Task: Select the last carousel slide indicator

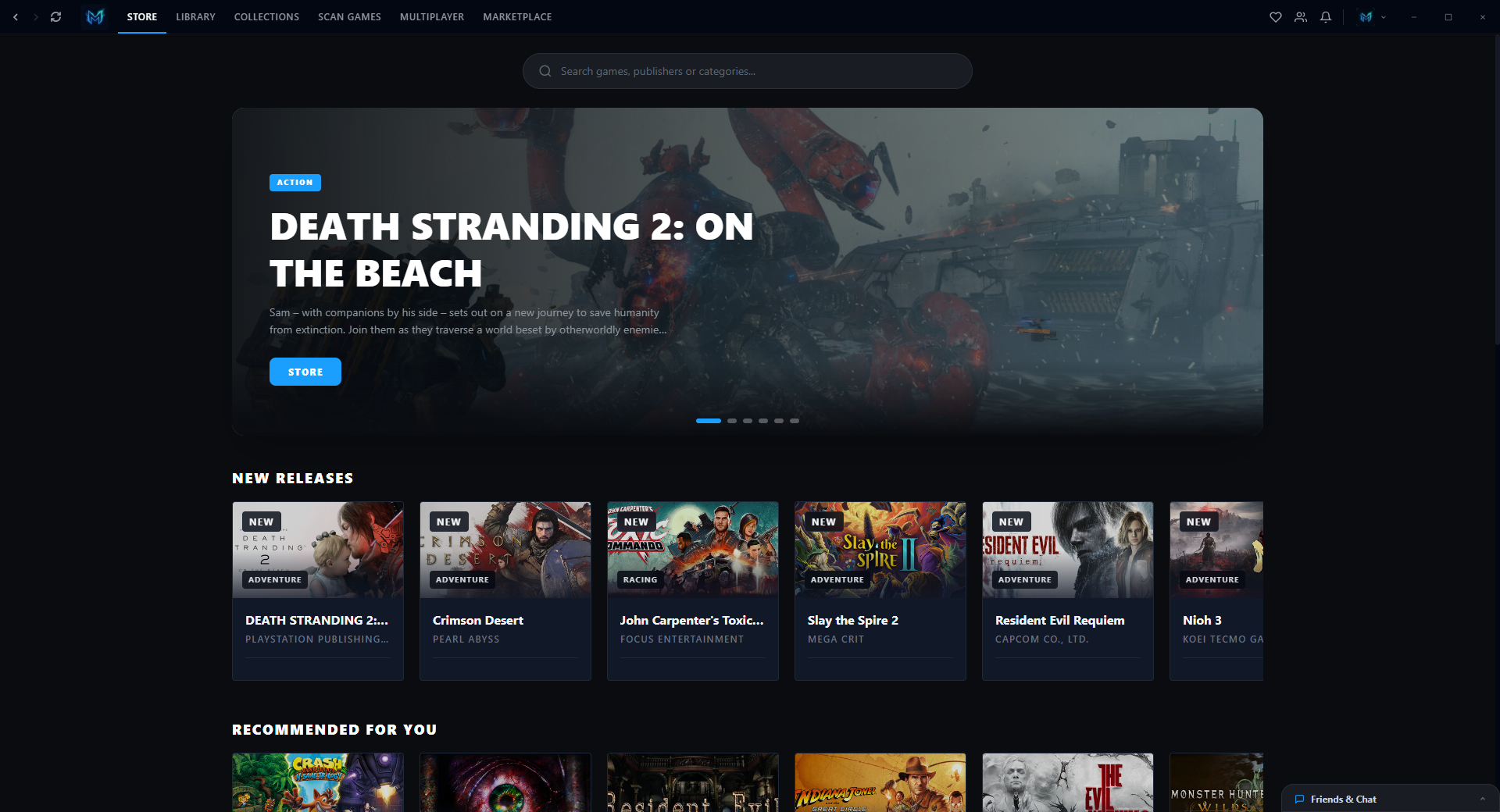Action: [x=795, y=421]
